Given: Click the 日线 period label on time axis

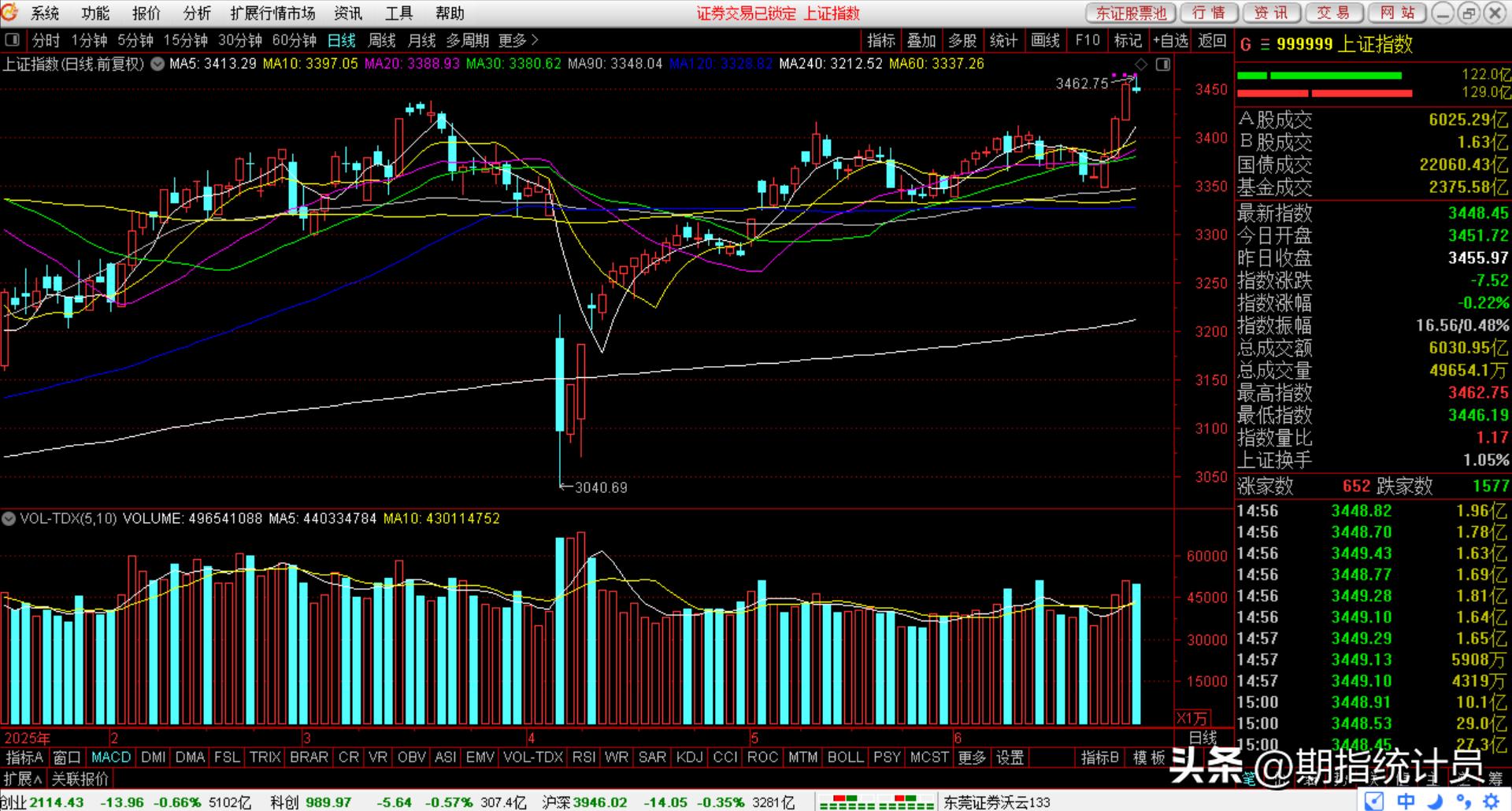Looking at the screenshot, I should click(1203, 738).
